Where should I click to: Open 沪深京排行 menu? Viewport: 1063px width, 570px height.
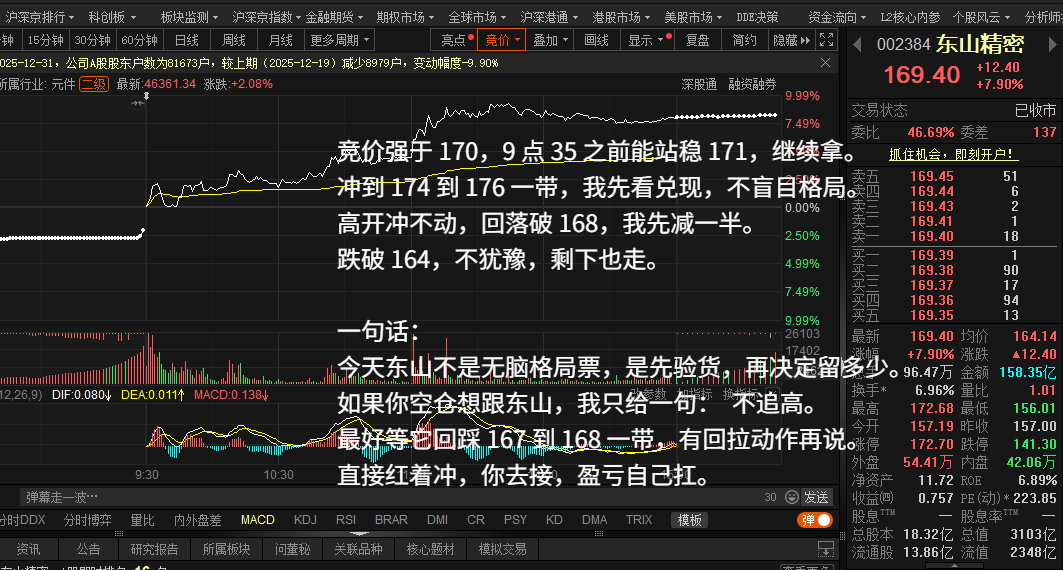[39, 17]
